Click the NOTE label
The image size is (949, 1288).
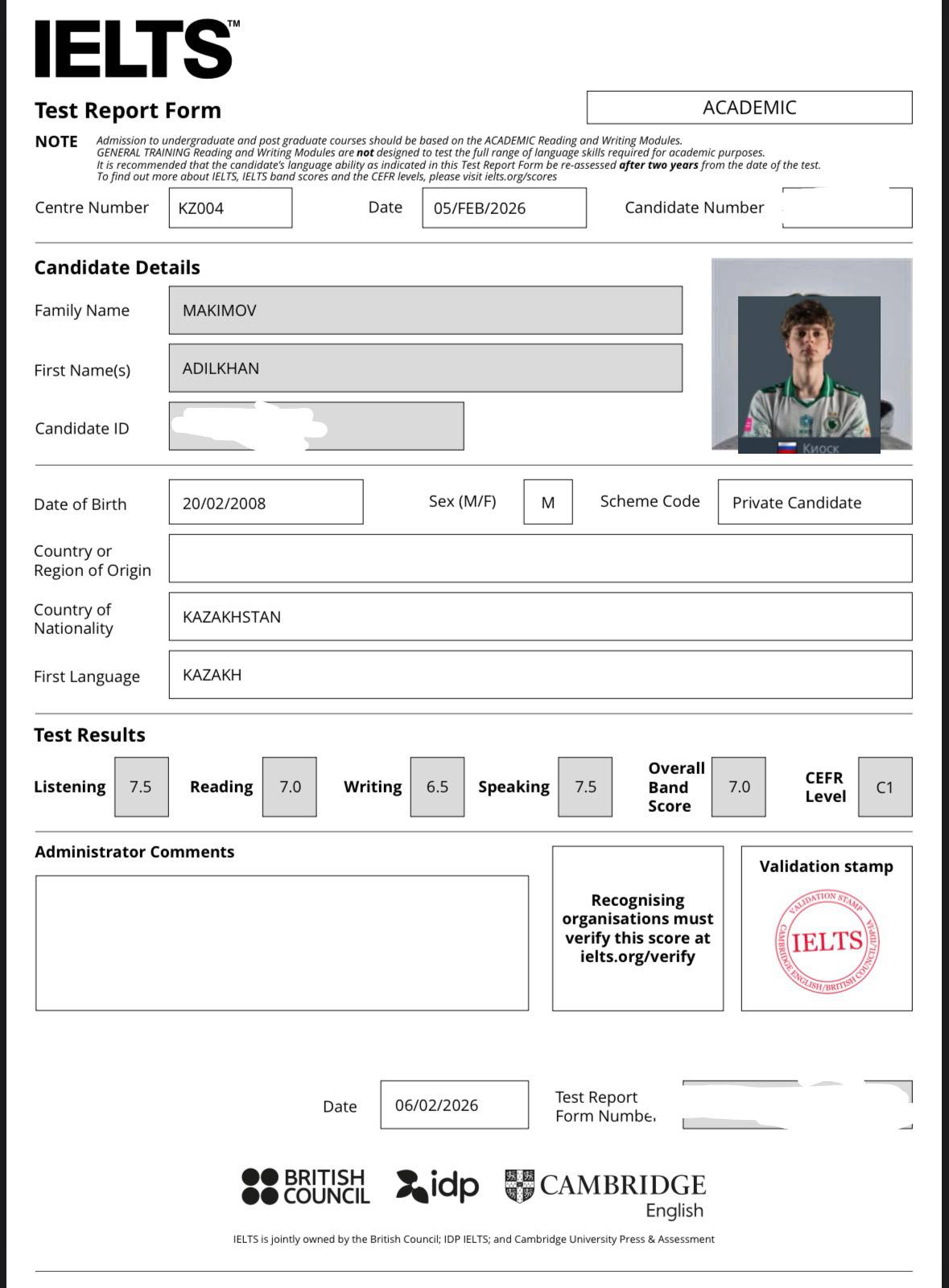point(56,142)
